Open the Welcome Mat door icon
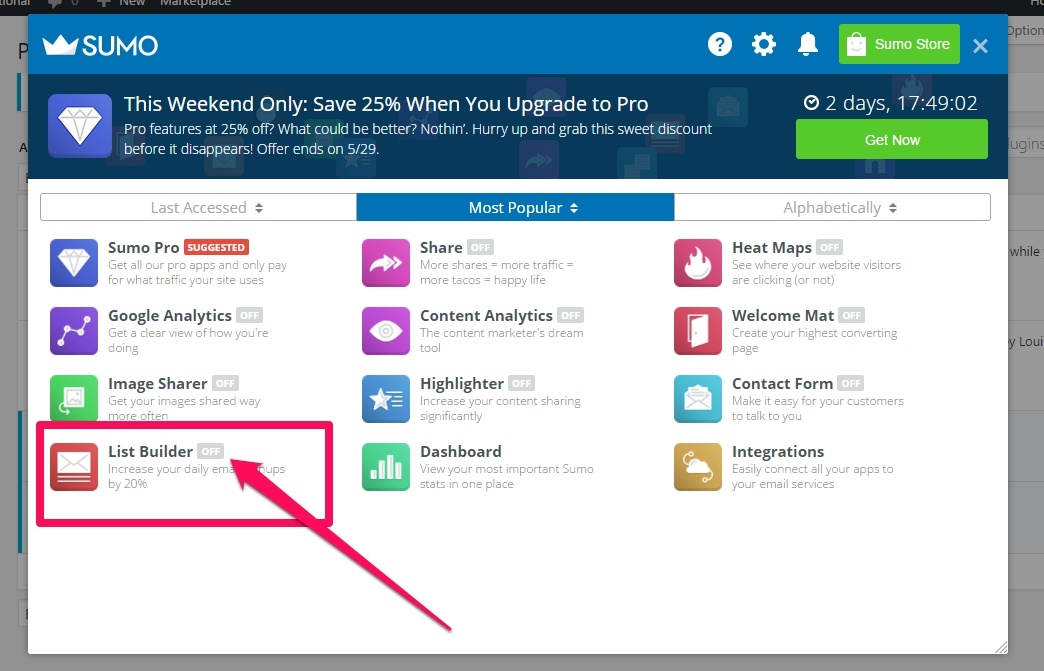This screenshot has width=1044, height=671. tap(698, 331)
